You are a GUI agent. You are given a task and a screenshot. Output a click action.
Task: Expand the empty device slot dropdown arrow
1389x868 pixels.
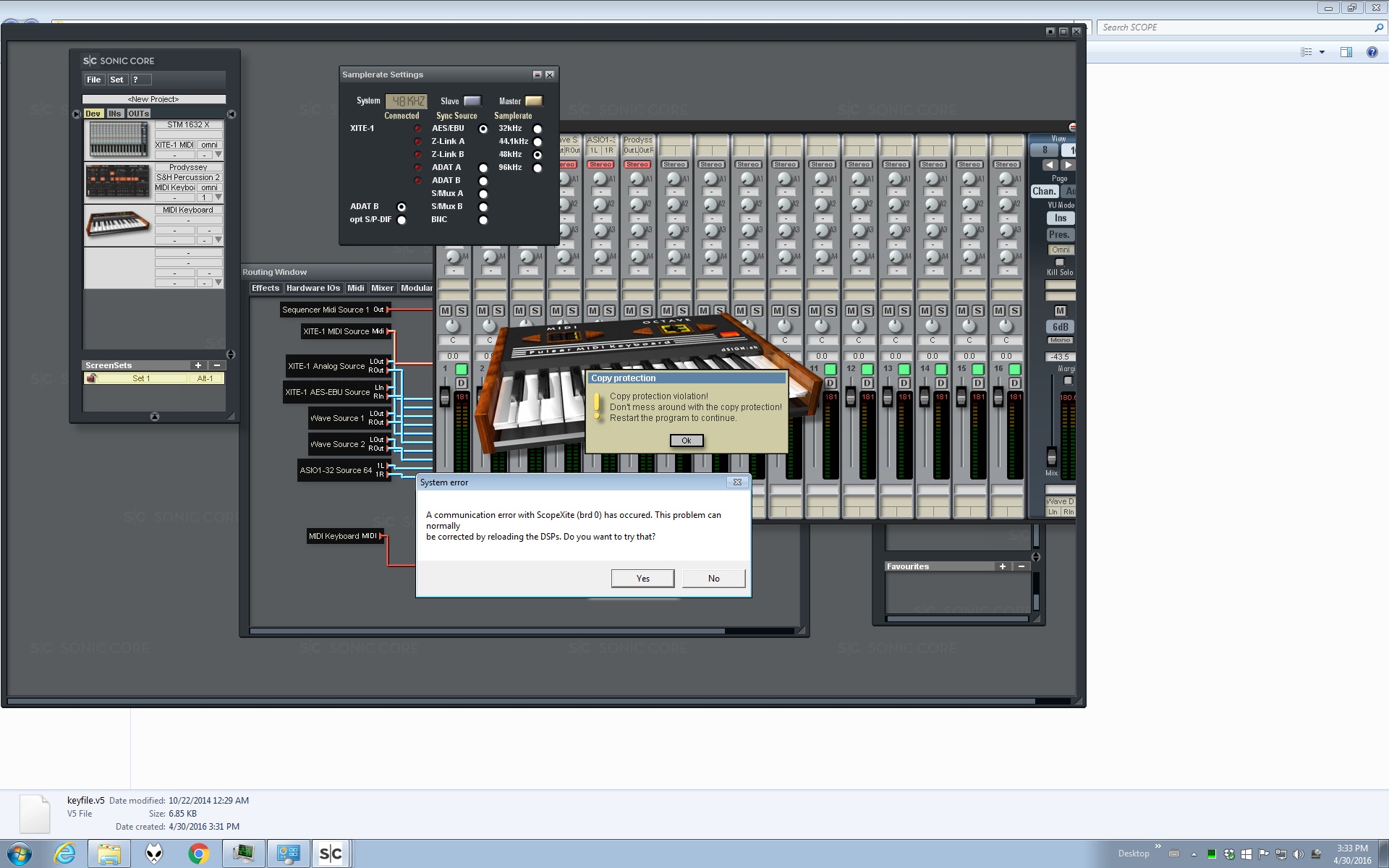click(x=218, y=283)
